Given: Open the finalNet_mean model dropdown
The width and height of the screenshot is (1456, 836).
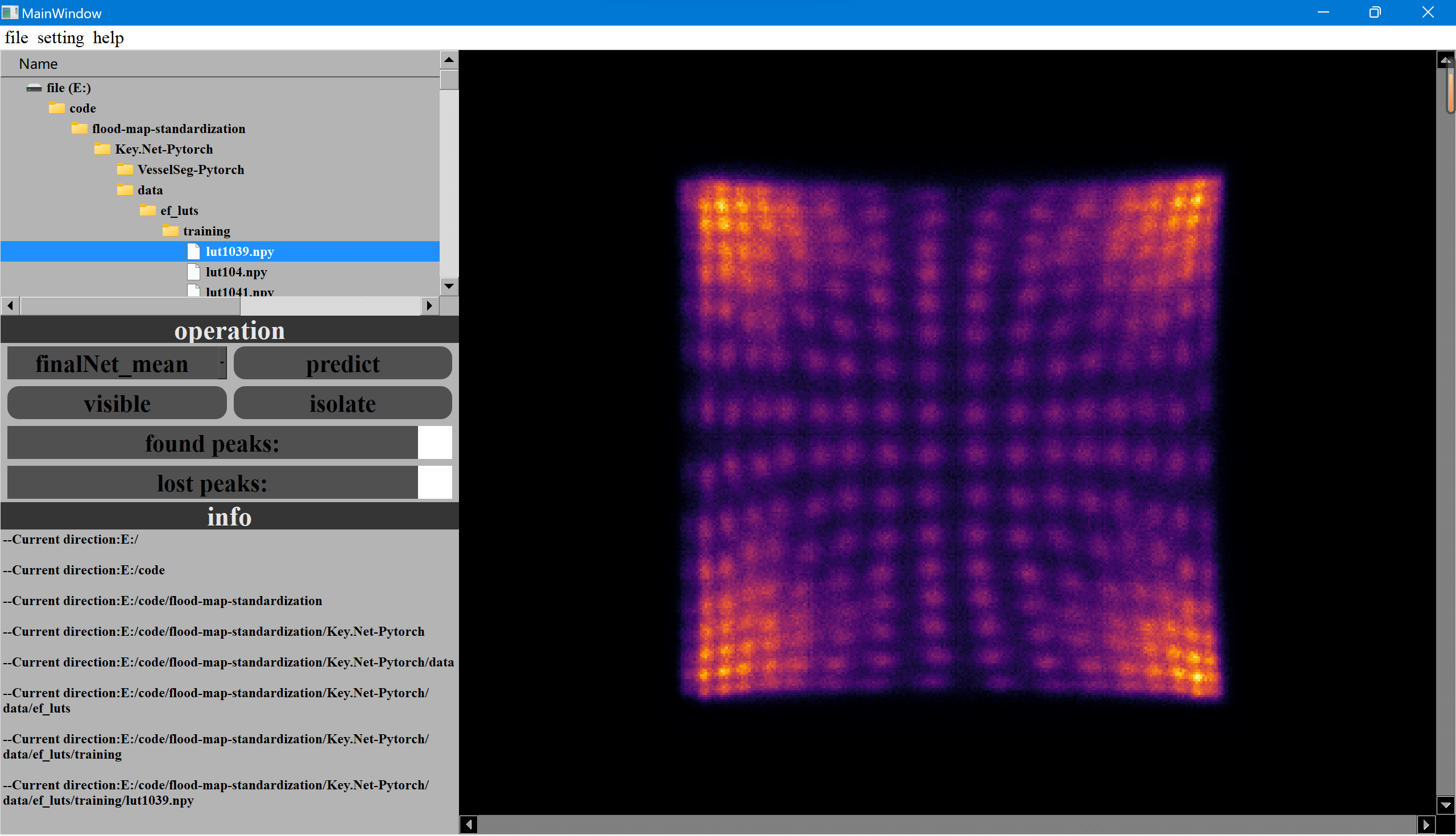Looking at the screenshot, I should point(222,363).
